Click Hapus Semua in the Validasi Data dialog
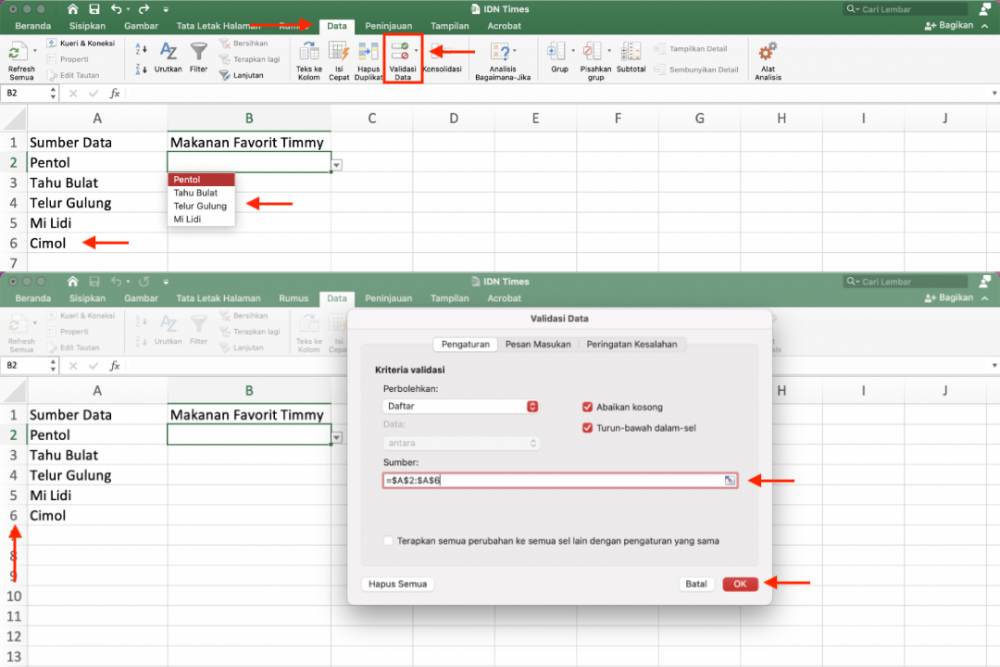Viewport: 1000px width, 667px height. [x=397, y=584]
